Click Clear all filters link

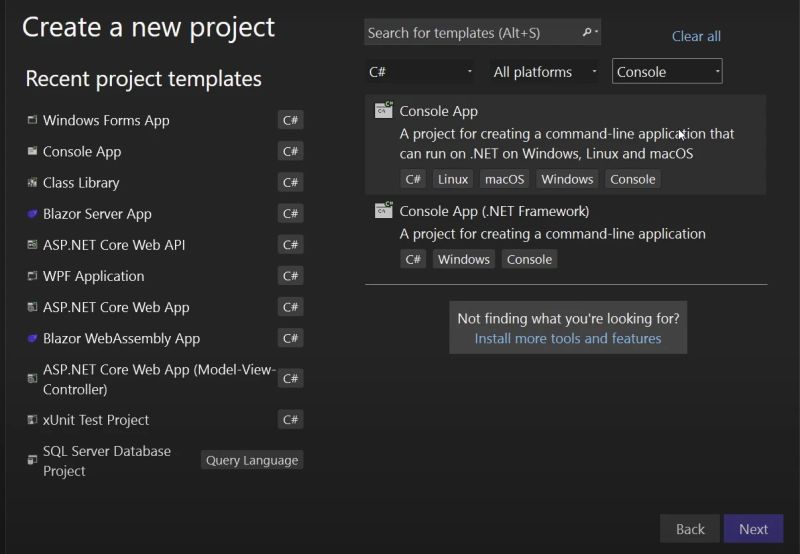click(696, 36)
